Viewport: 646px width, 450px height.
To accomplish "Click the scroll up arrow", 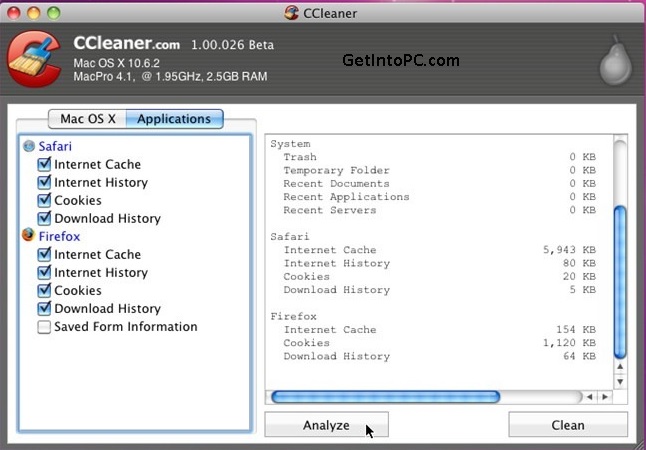I will 620,366.
